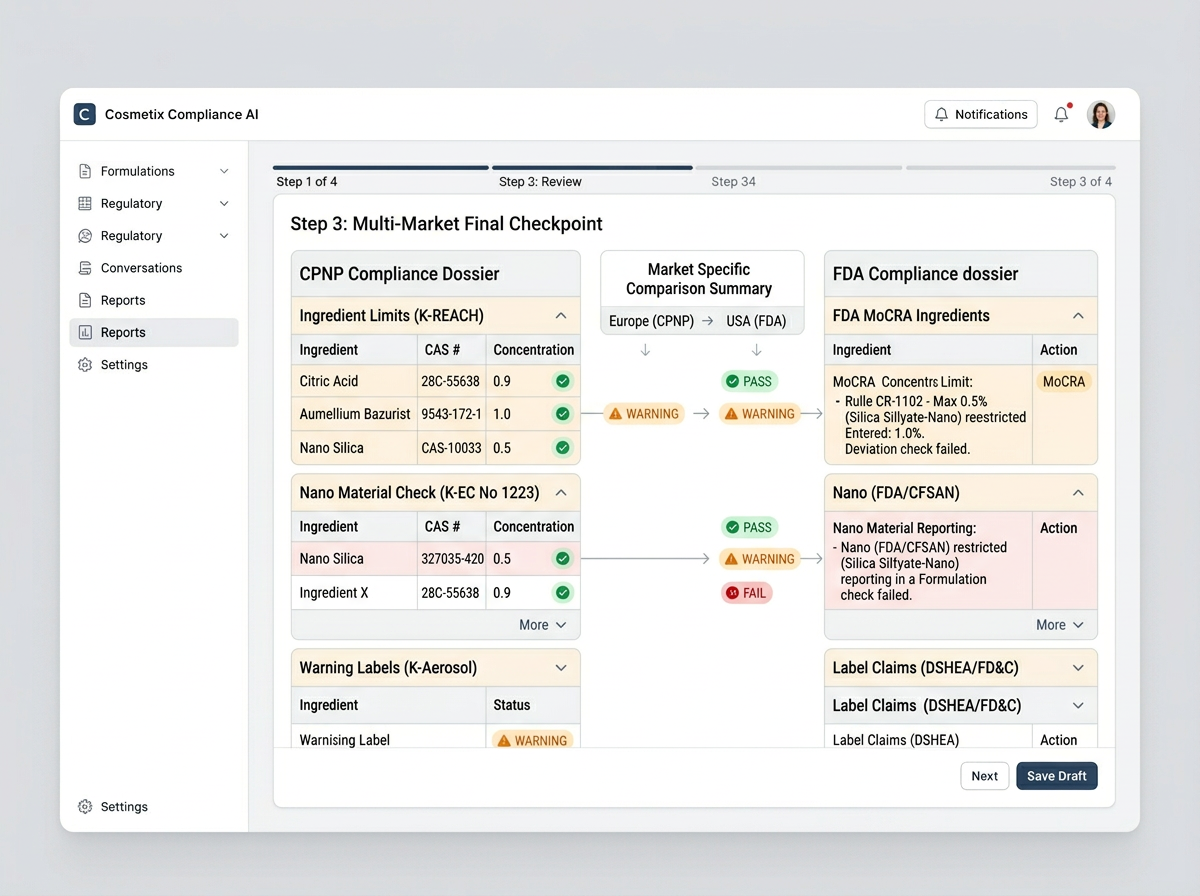Open the Formulations section in the sidebar

tap(137, 171)
